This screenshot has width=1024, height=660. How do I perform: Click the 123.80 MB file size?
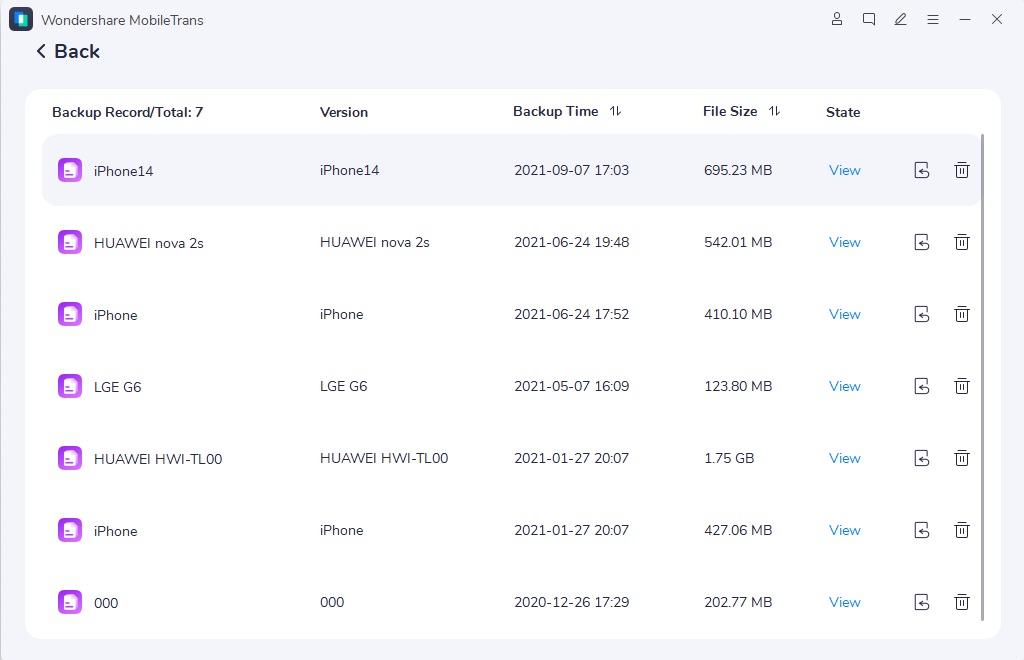tap(738, 386)
